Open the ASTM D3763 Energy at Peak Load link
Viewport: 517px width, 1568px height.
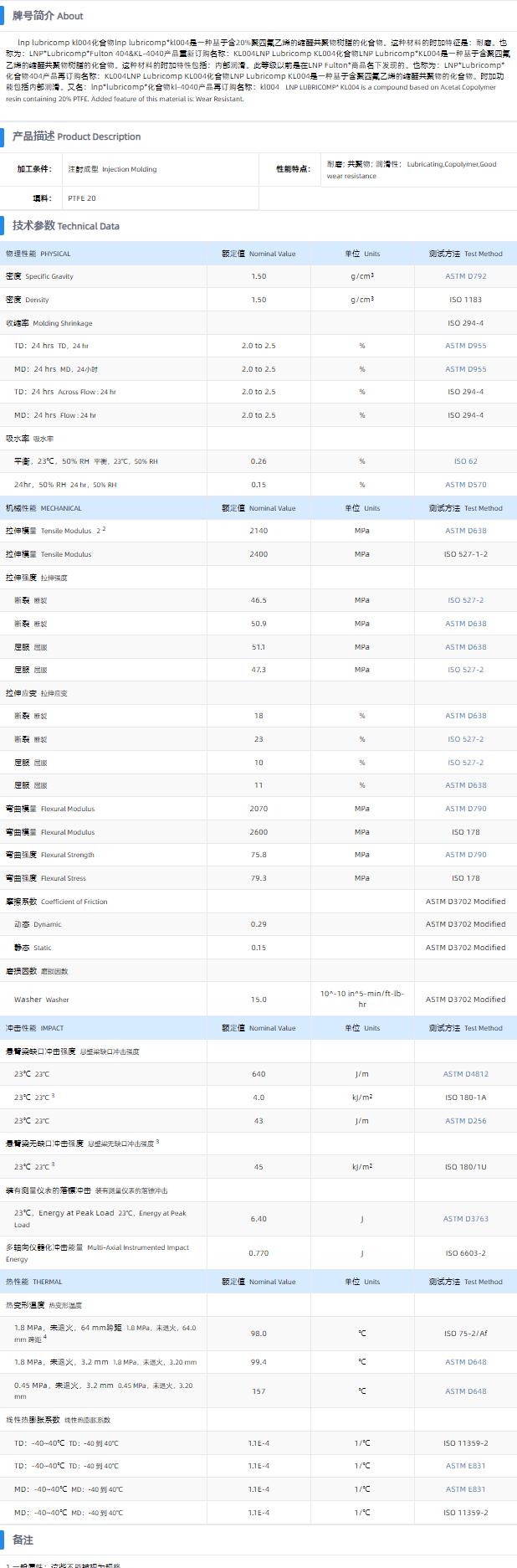tap(465, 1219)
